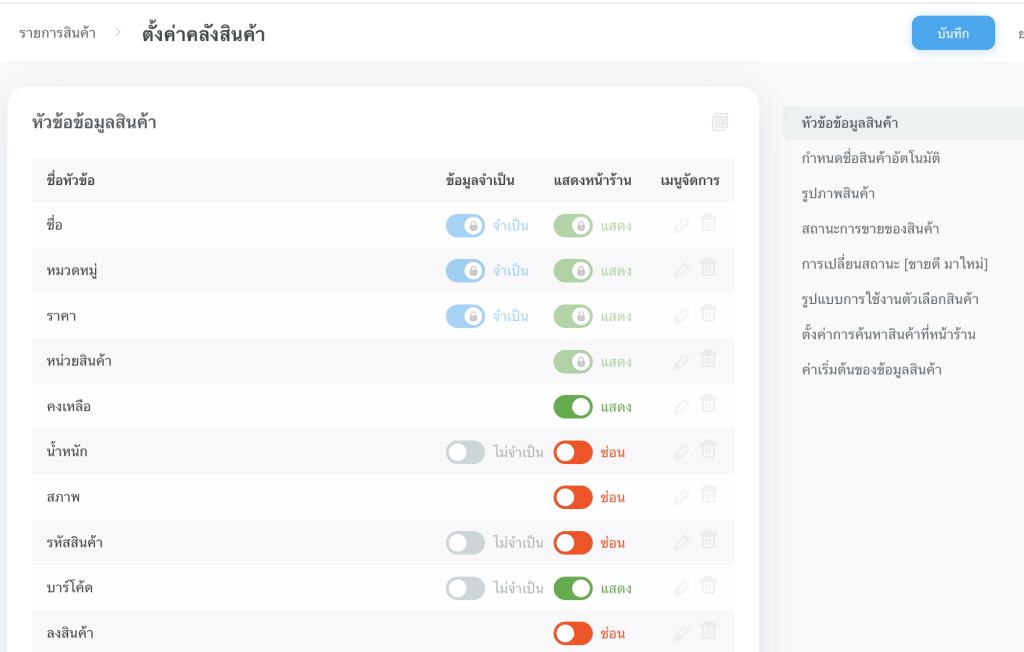Screen dimensions: 1024x652
Task: Toggle storefront display for คงเหลือ off
Action: point(573,407)
